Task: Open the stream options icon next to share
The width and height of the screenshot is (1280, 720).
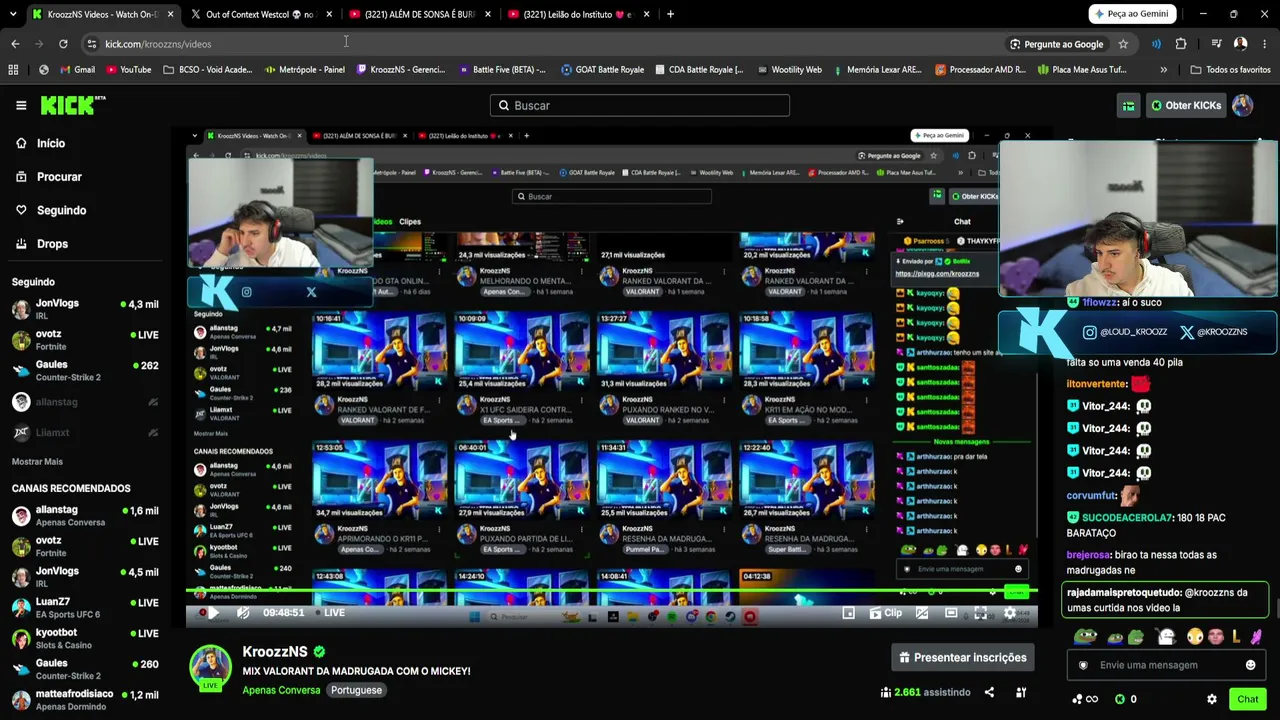Action: pos(1021,692)
